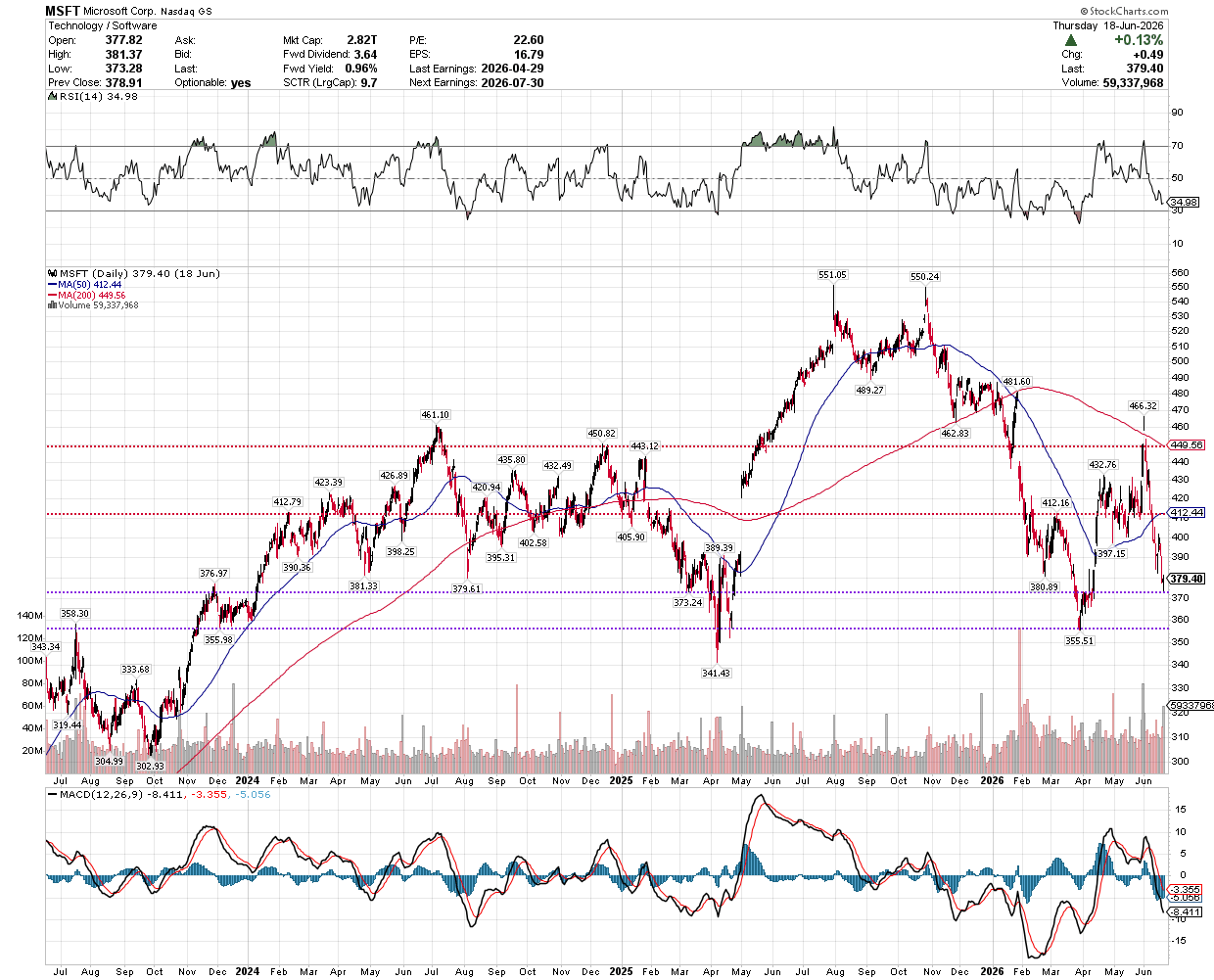Click the 466.32 high label
This screenshot has width=1214, height=980.
(1143, 406)
